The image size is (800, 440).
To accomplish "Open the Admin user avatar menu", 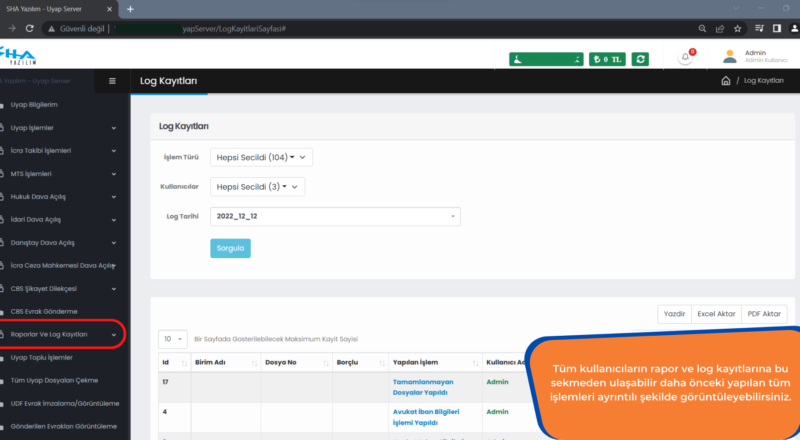I will [x=730, y=57].
